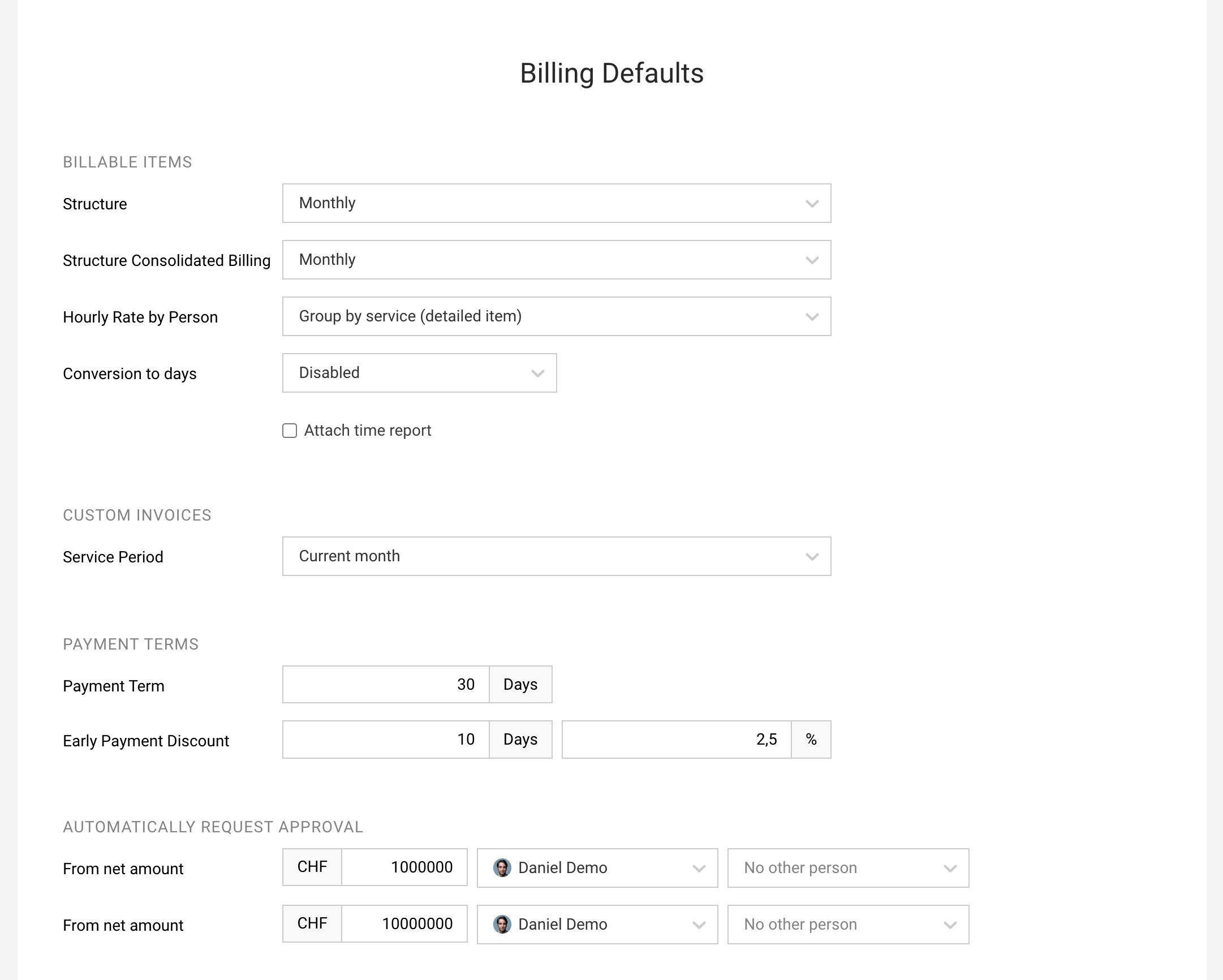This screenshot has height=980, width=1223.
Task: Click chevron on Service Period field
Action: pyautogui.click(x=812, y=557)
